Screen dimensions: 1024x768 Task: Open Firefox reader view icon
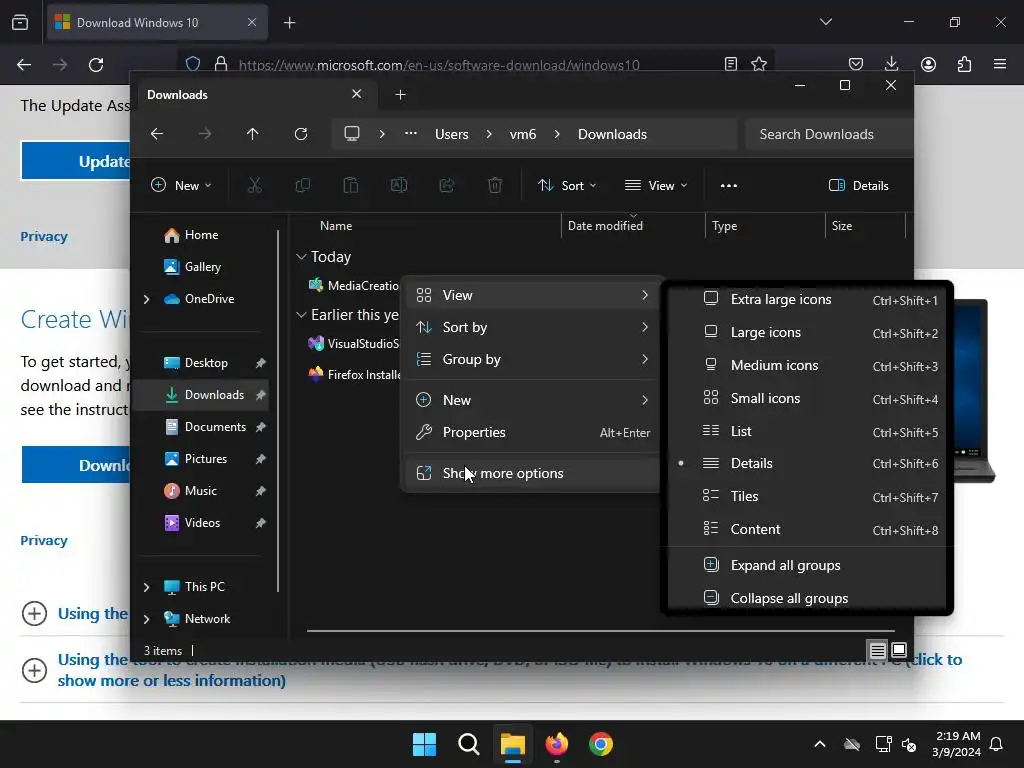pyautogui.click(x=731, y=64)
